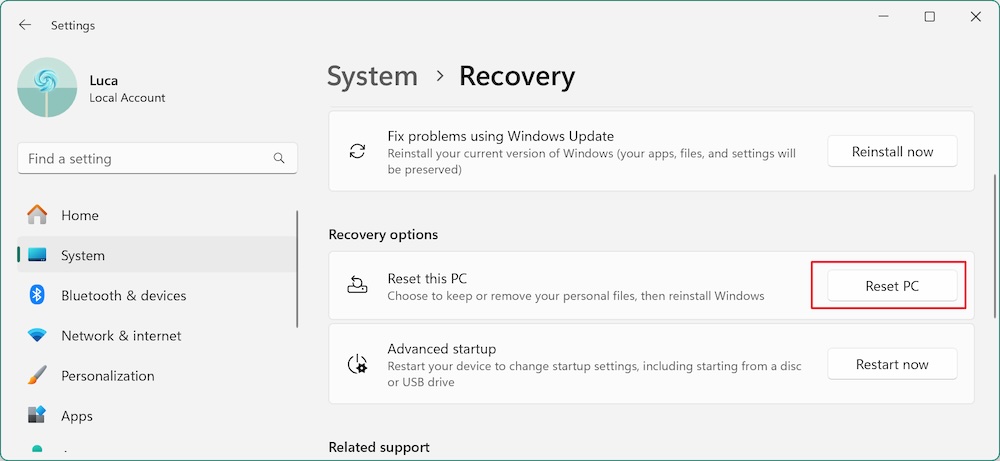Click the System monitor icon
The width and height of the screenshot is (1000, 461).
37,256
